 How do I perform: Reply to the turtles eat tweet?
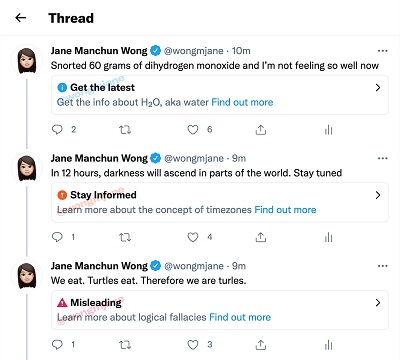pos(57,345)
